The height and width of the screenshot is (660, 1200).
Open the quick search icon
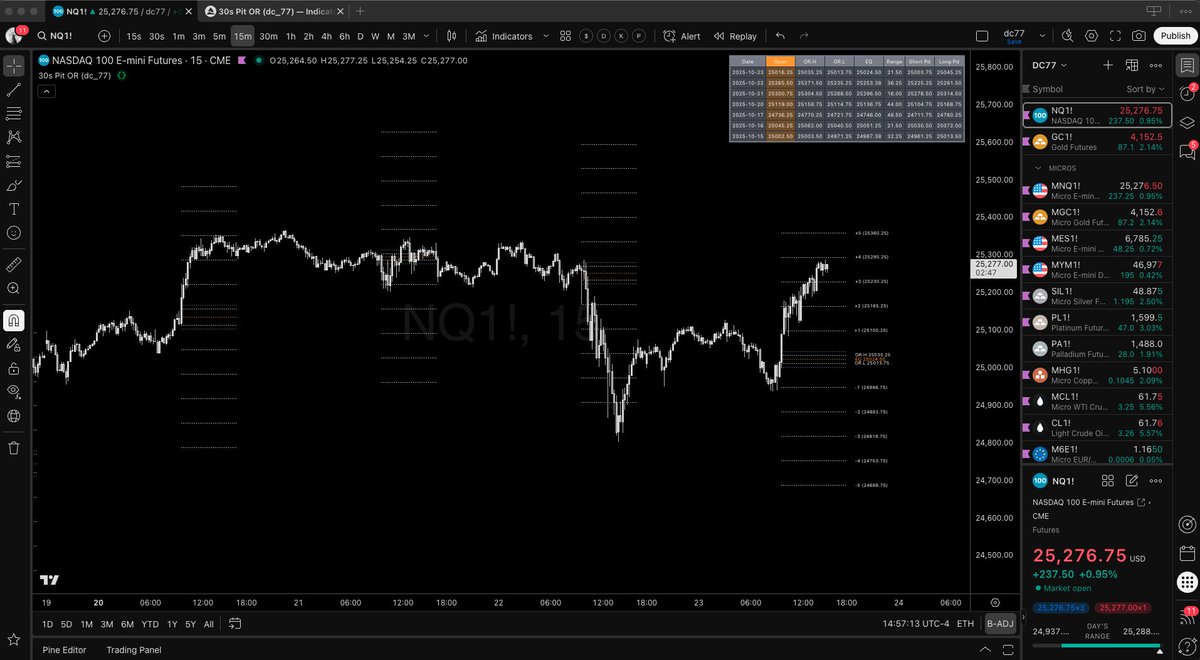(x=1065, y=36)
